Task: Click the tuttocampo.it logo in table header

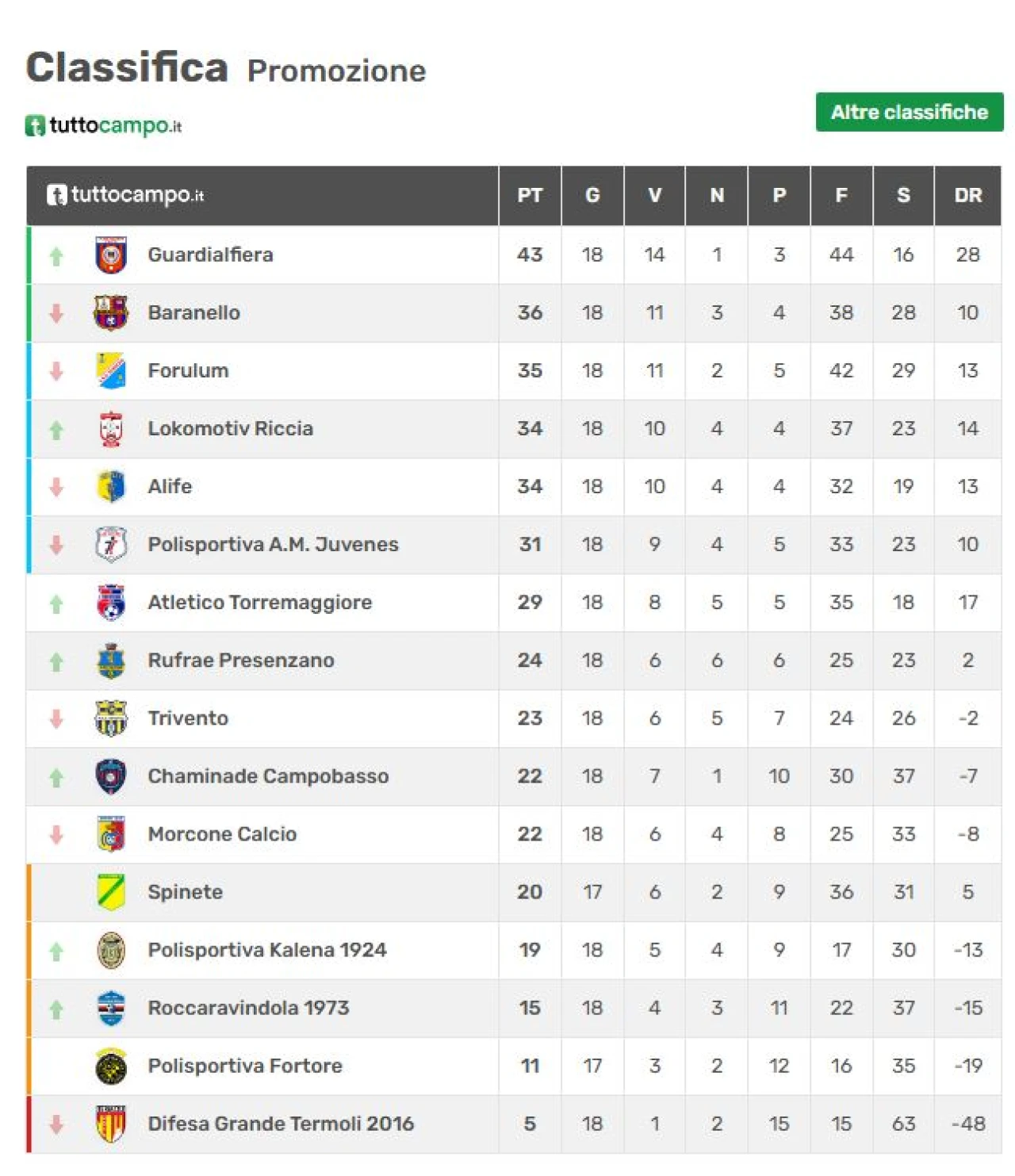Action: (125, 195)
